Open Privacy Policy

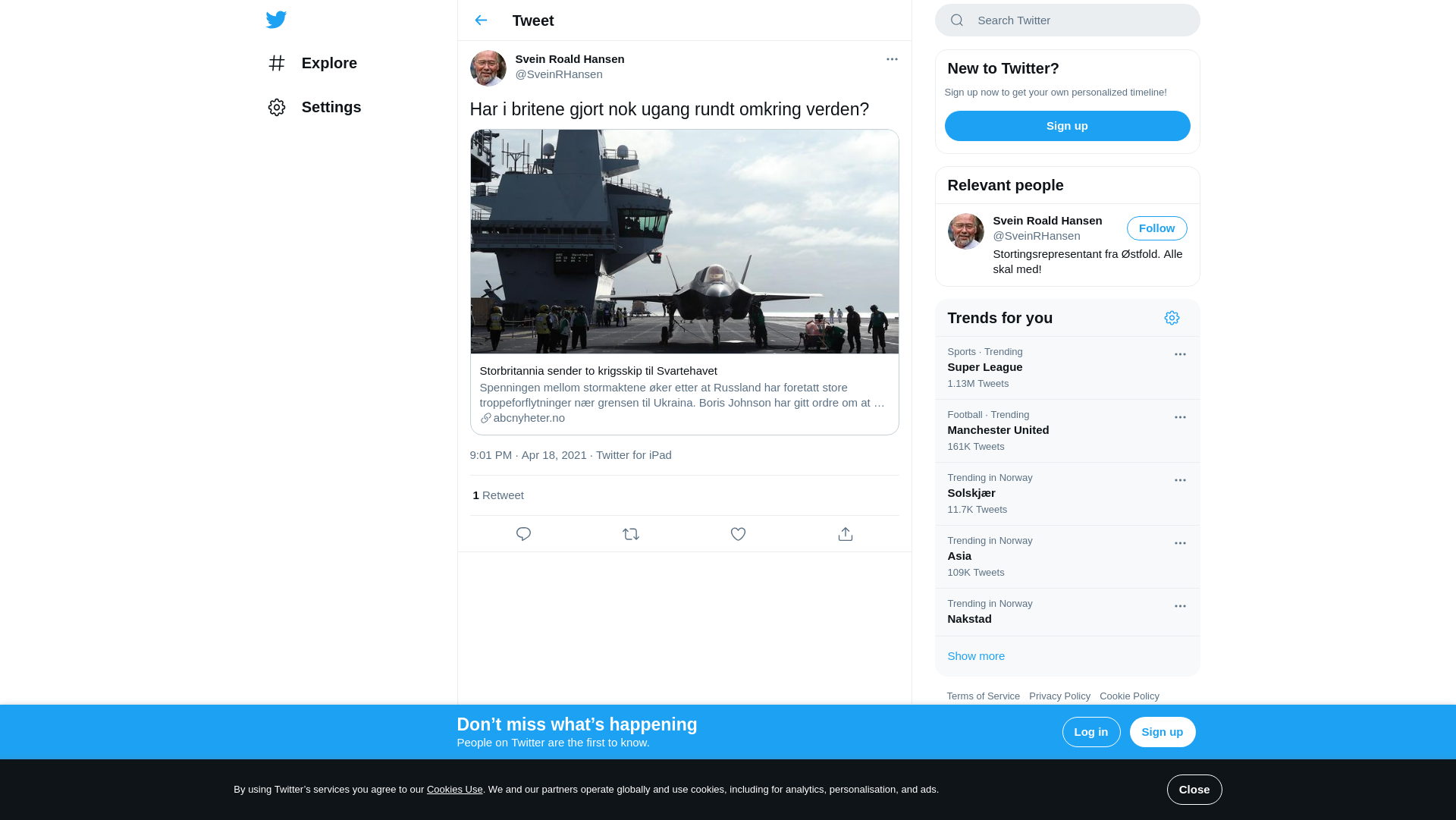(x=1059, y=696)
